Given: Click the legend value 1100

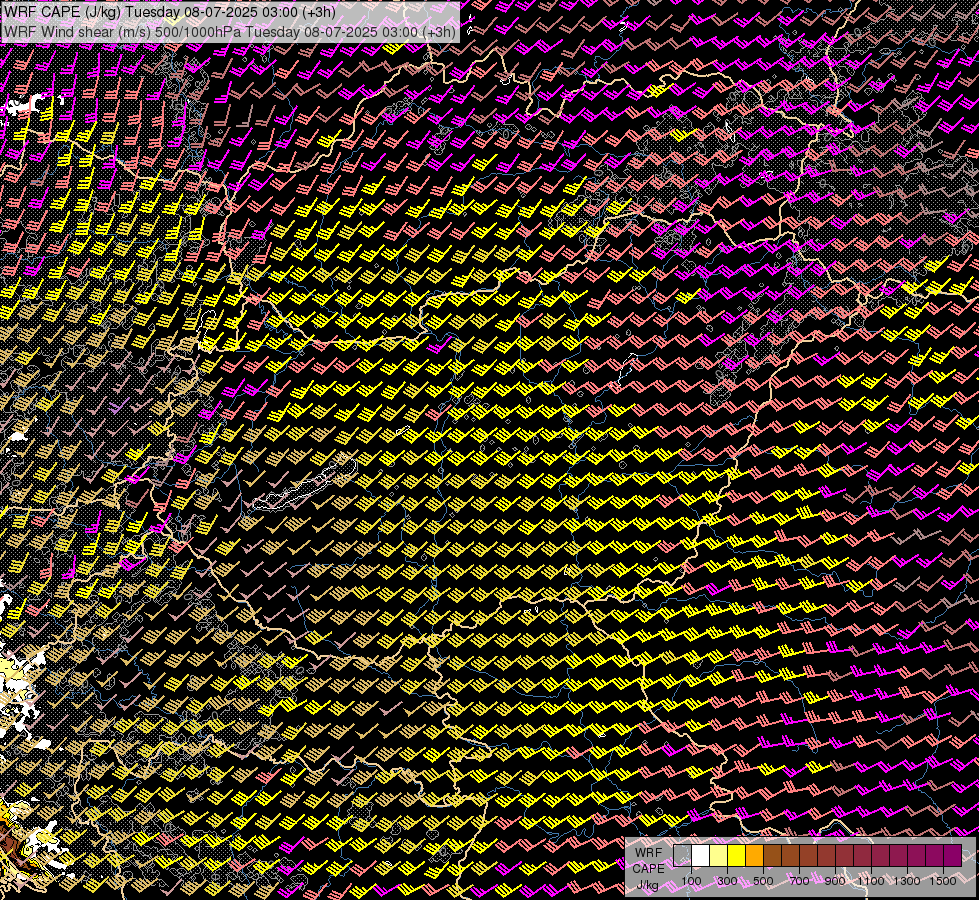Looking at the screenshot, I should 871,881.
